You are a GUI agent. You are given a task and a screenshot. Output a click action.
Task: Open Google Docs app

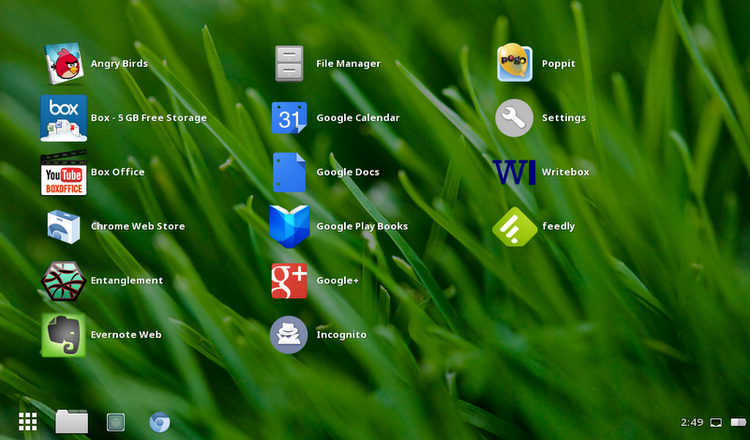[x=289, y=173]
